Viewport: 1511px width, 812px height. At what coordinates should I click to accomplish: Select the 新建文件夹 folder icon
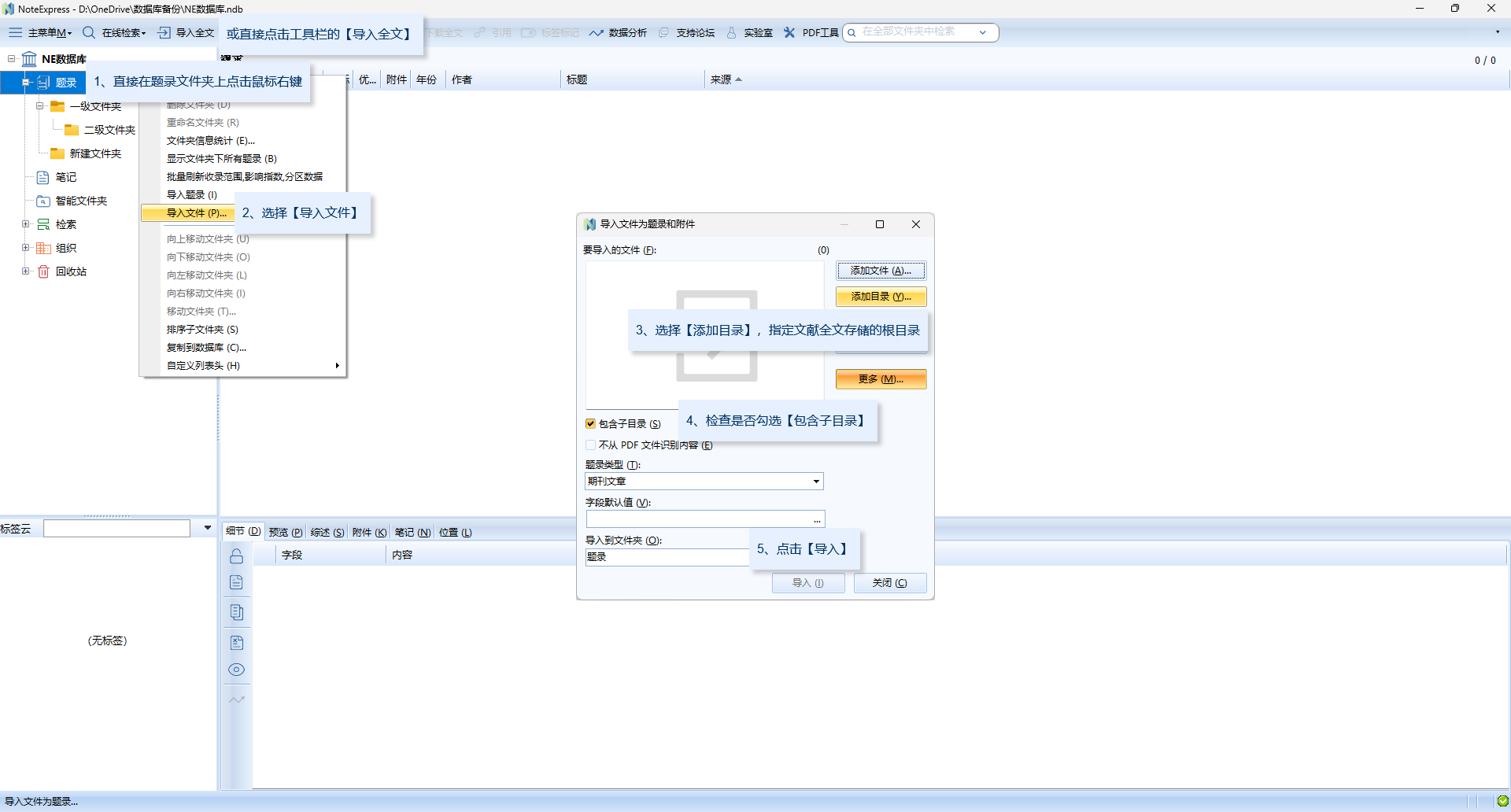click(x=57, y=153)
